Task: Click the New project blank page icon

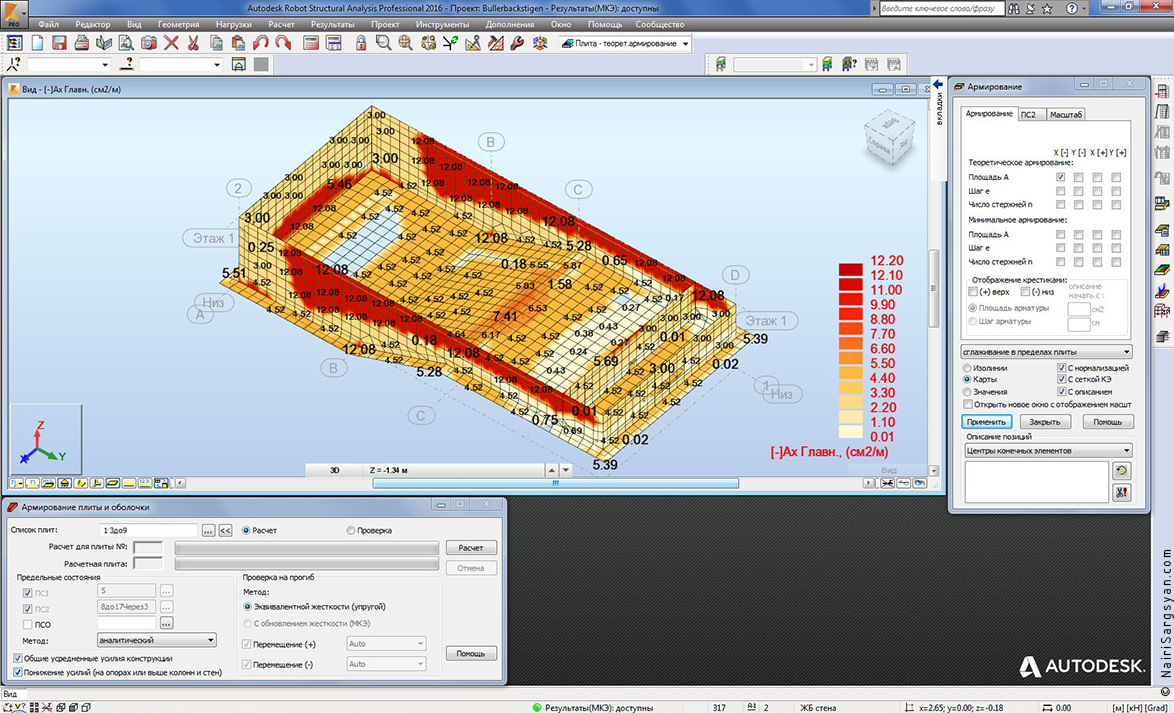Action: pyautogui.click(x=37, y=43)
